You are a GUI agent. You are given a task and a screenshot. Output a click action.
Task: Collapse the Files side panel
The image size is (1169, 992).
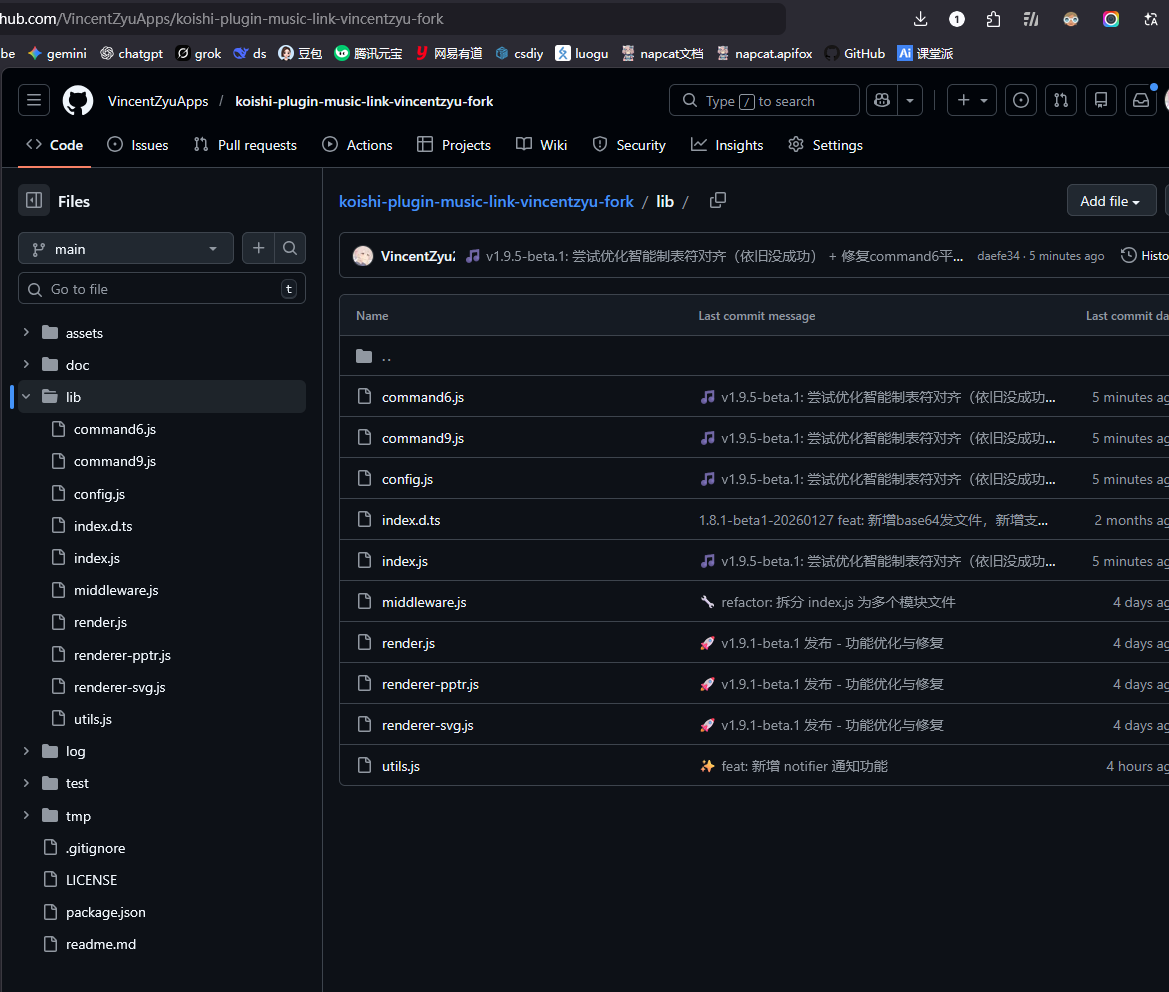click(33, 201)
